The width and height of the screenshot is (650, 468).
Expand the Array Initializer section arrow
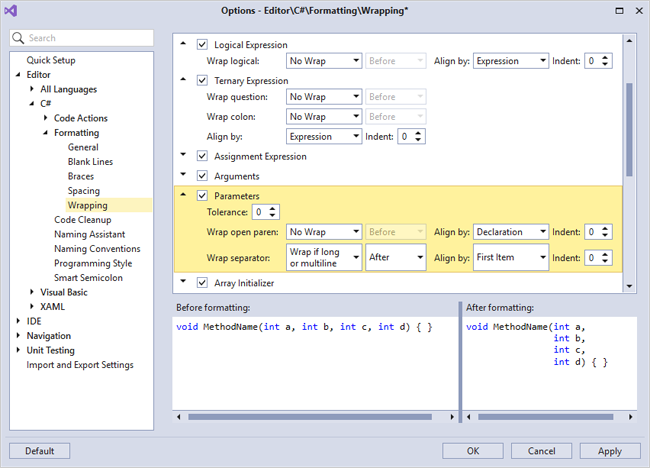pos(183,283)
